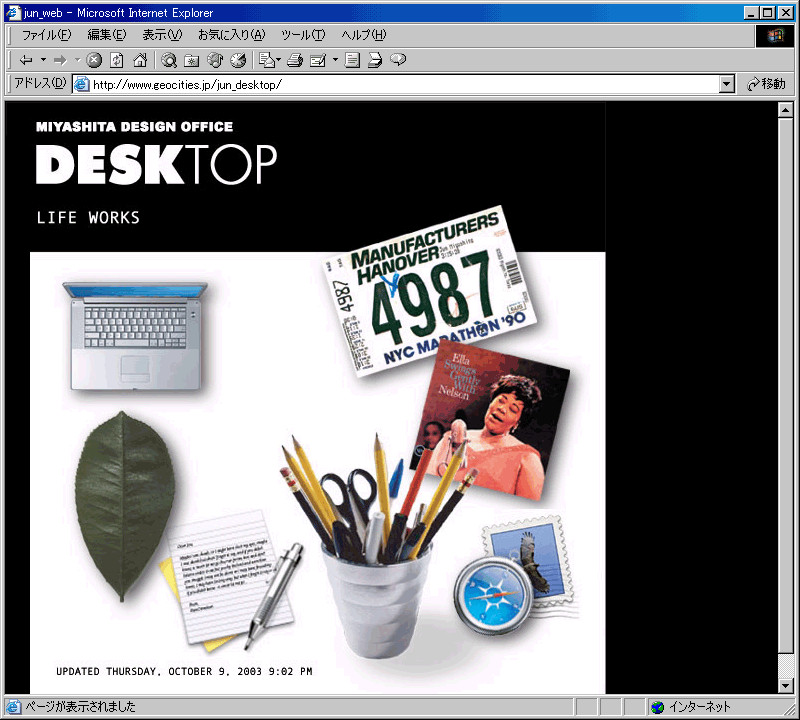Click the vertical scrollbar thumb

(785, 385)
